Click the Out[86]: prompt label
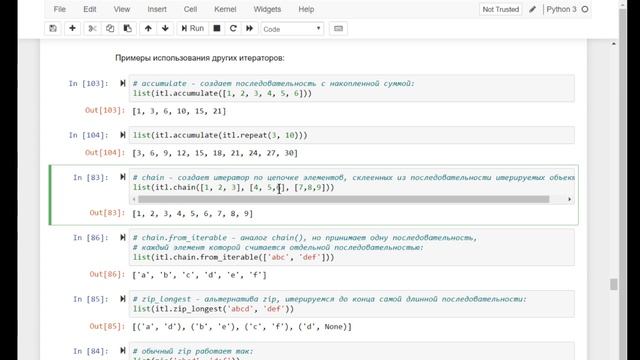The image size is (640, 360). [x=107, y=274]
